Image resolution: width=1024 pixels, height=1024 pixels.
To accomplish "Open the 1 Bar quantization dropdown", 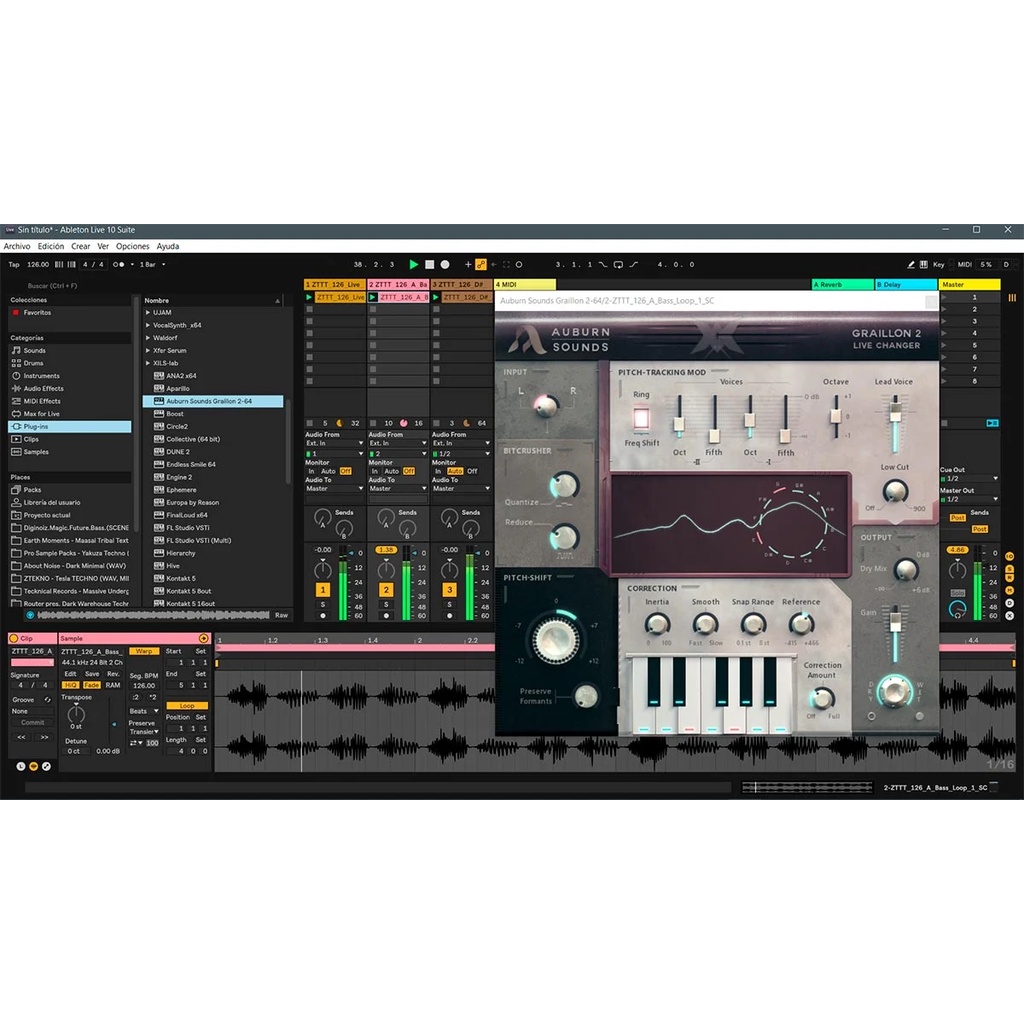I will 152,264.
